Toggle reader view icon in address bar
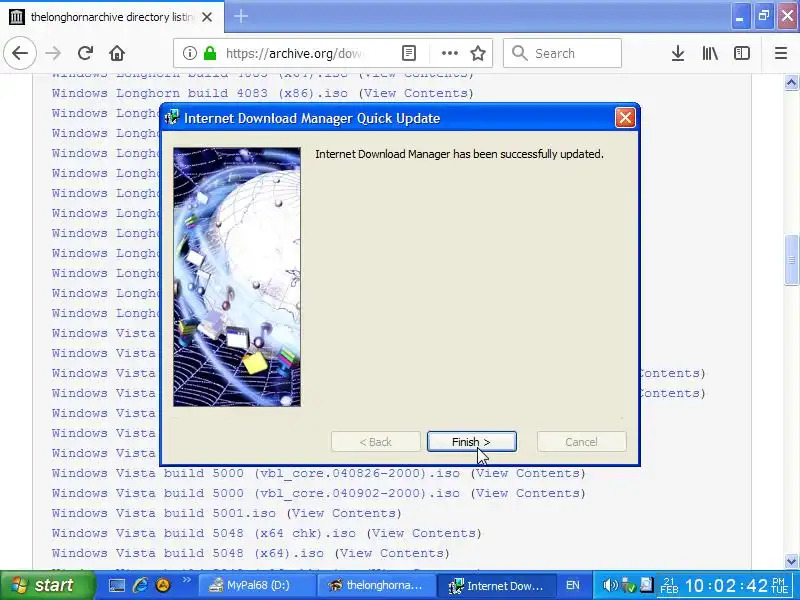 click(x=409, y=53)
